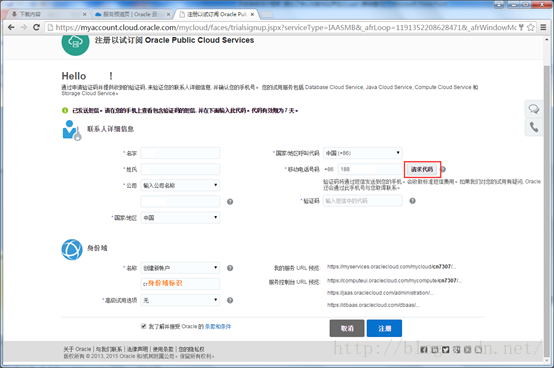Click the 请求代码 button
Image resolution: width=554 pixels, height=368 pixels.
pos(422,169)
